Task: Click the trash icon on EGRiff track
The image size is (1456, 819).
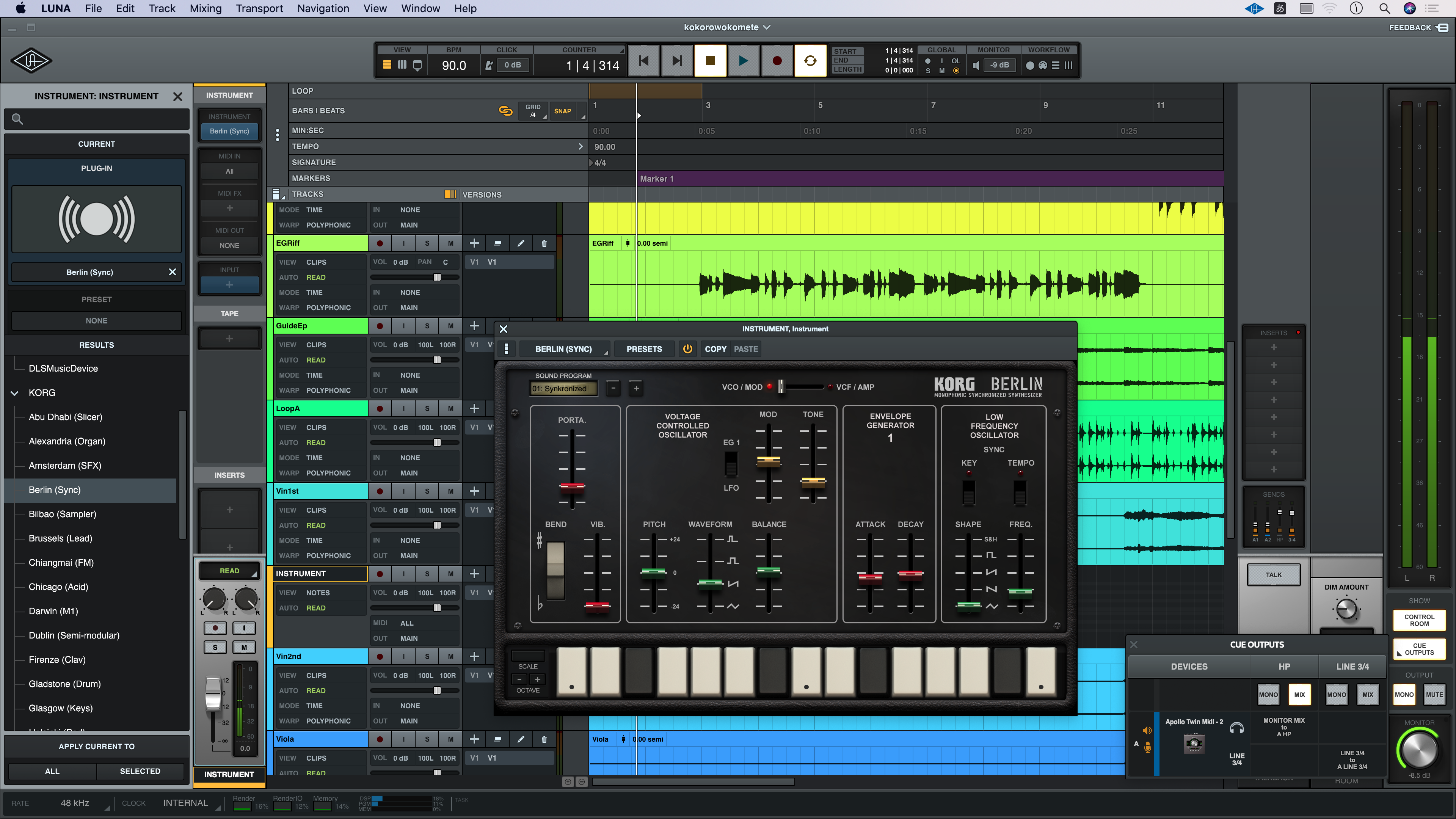Action: coord(544,243)
